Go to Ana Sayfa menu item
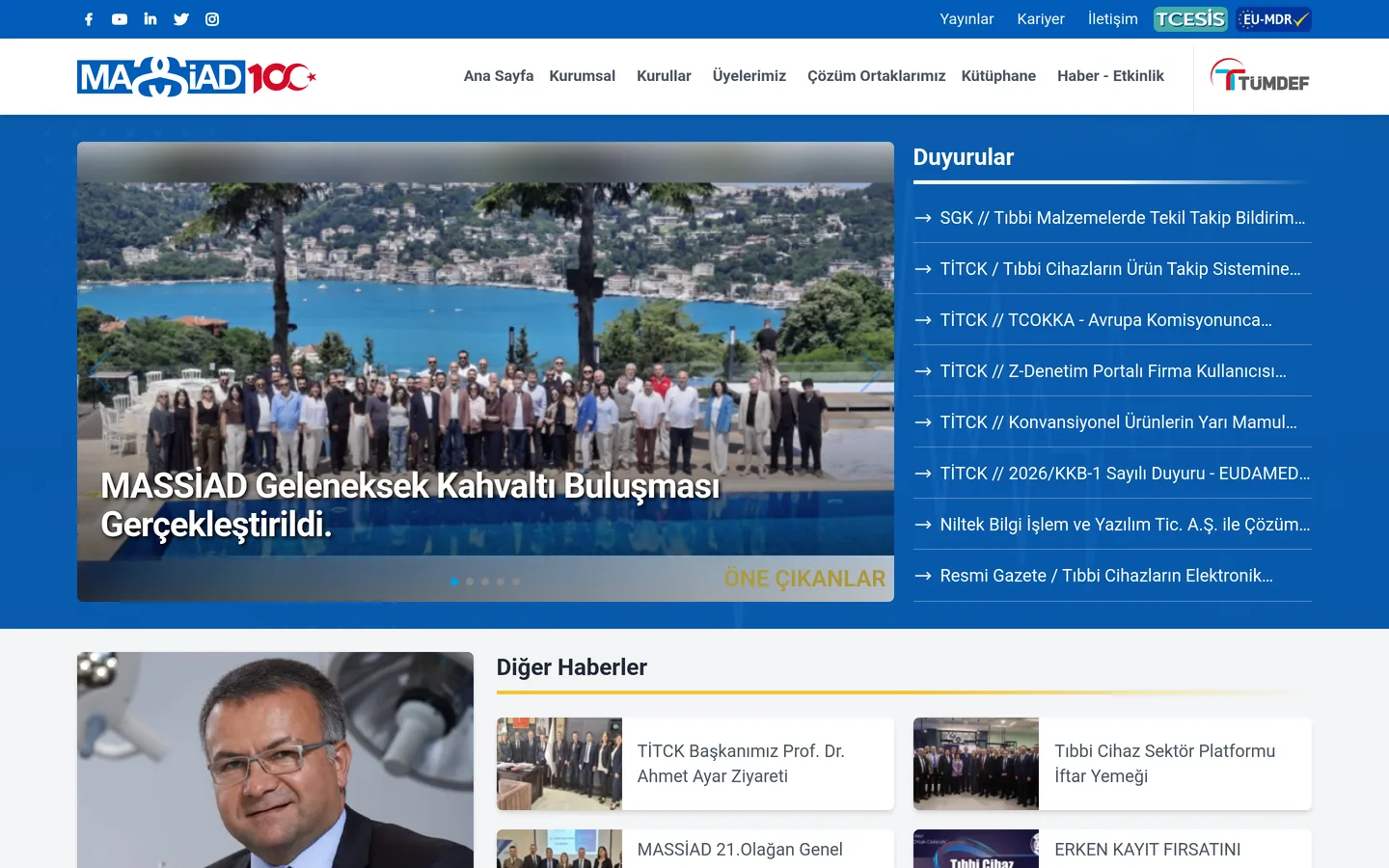The image size is (1389, 868). [499, 76]
